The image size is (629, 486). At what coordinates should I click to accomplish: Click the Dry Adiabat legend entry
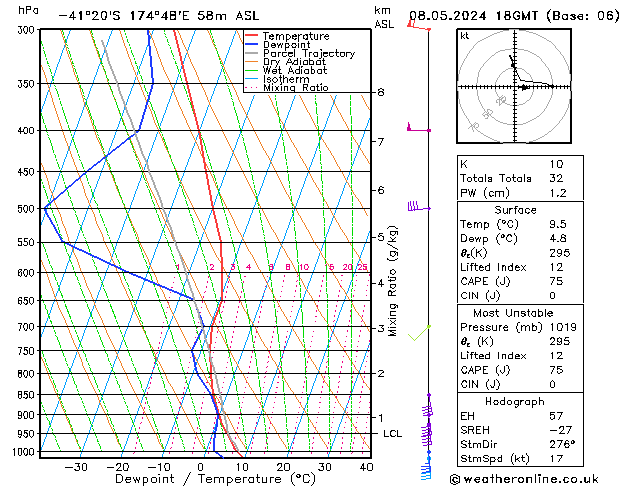pos(294,62)
